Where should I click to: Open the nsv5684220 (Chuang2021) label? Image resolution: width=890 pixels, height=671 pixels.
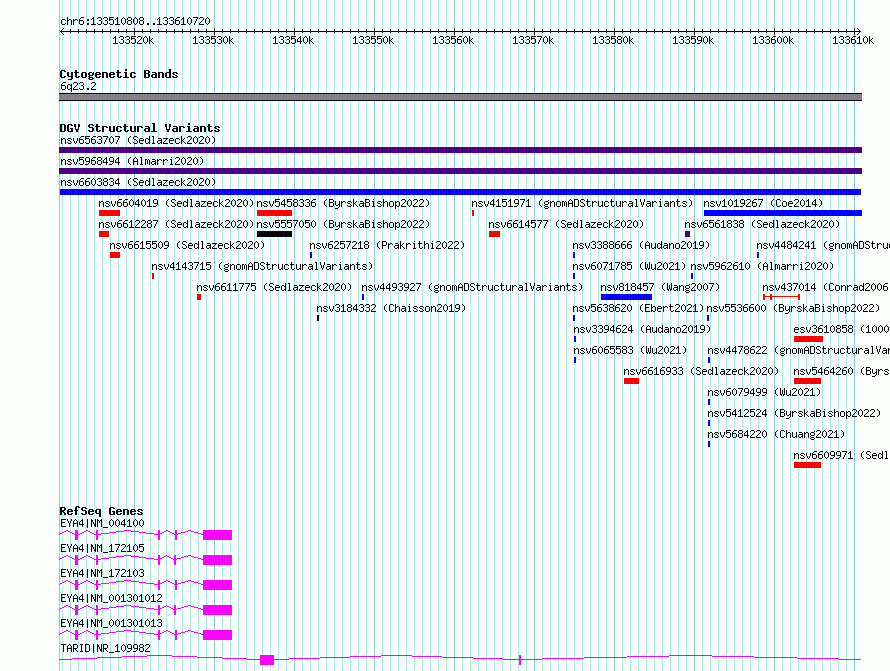pyautogui.click(x=776, y=434)
